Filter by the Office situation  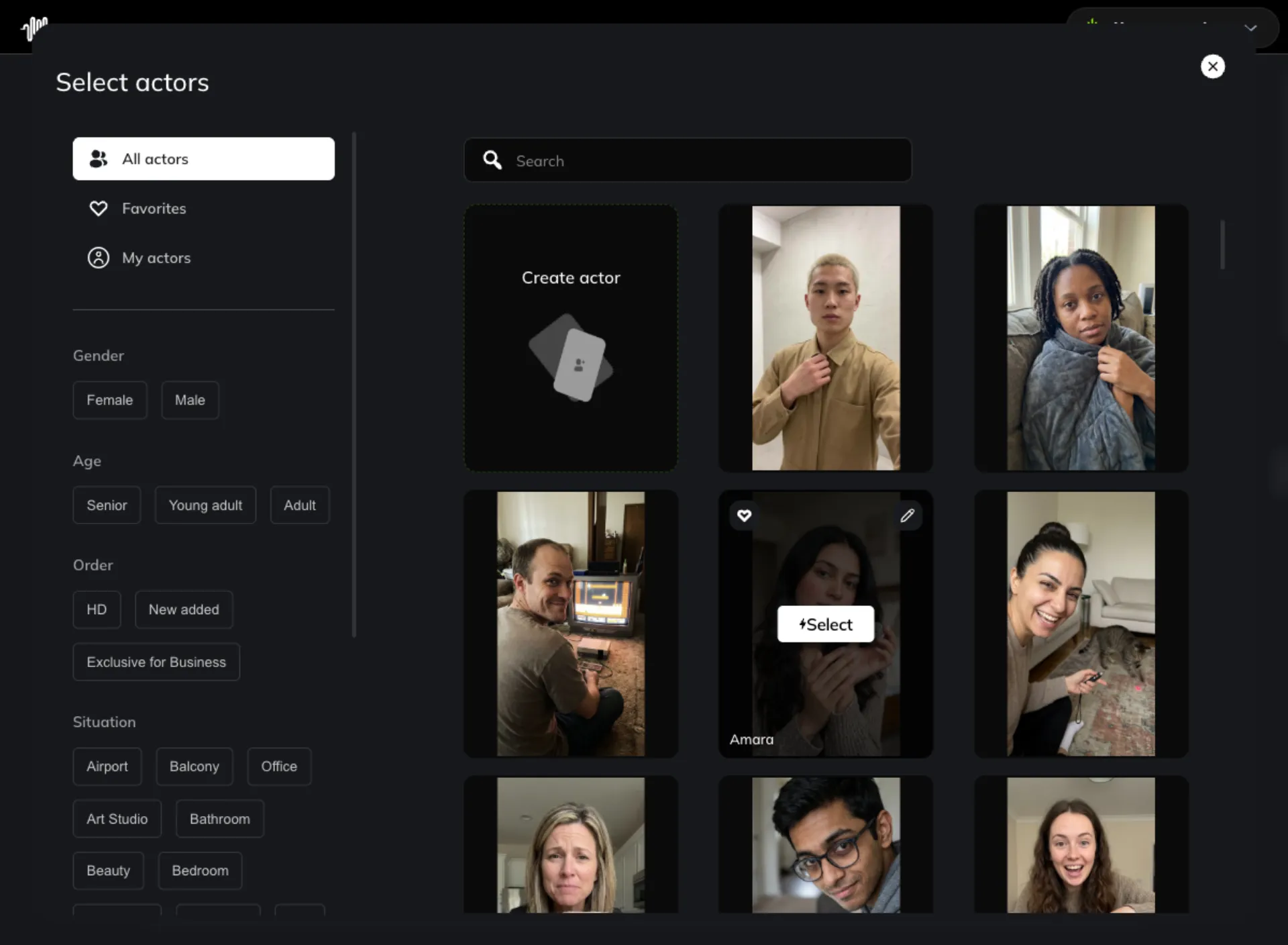point(279,766)
